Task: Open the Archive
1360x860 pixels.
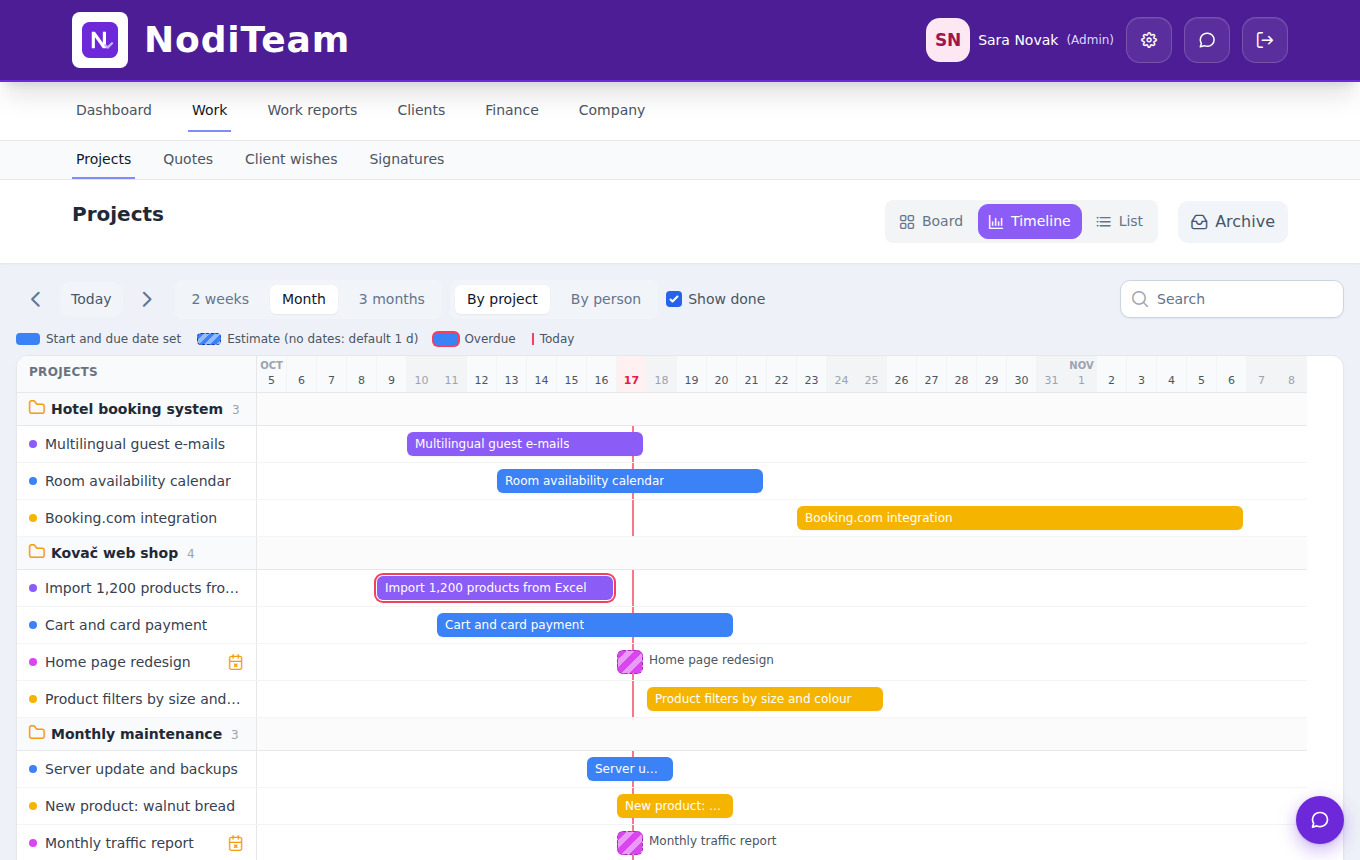Action: (x=1233, y=222)
